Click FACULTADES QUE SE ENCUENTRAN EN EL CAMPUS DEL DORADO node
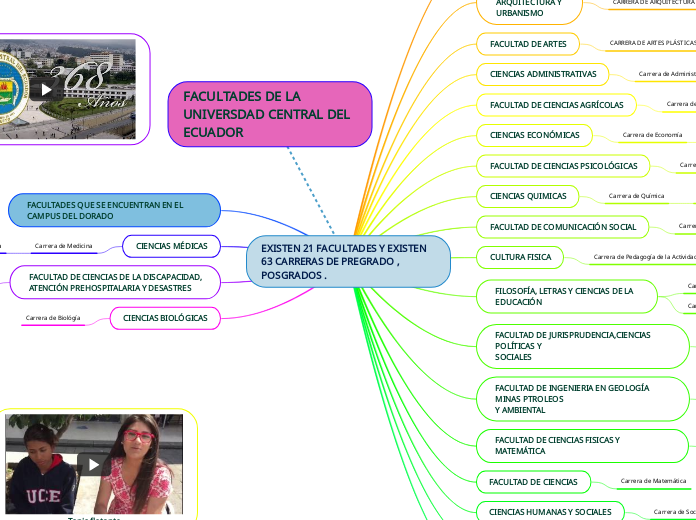 [115, 210]
